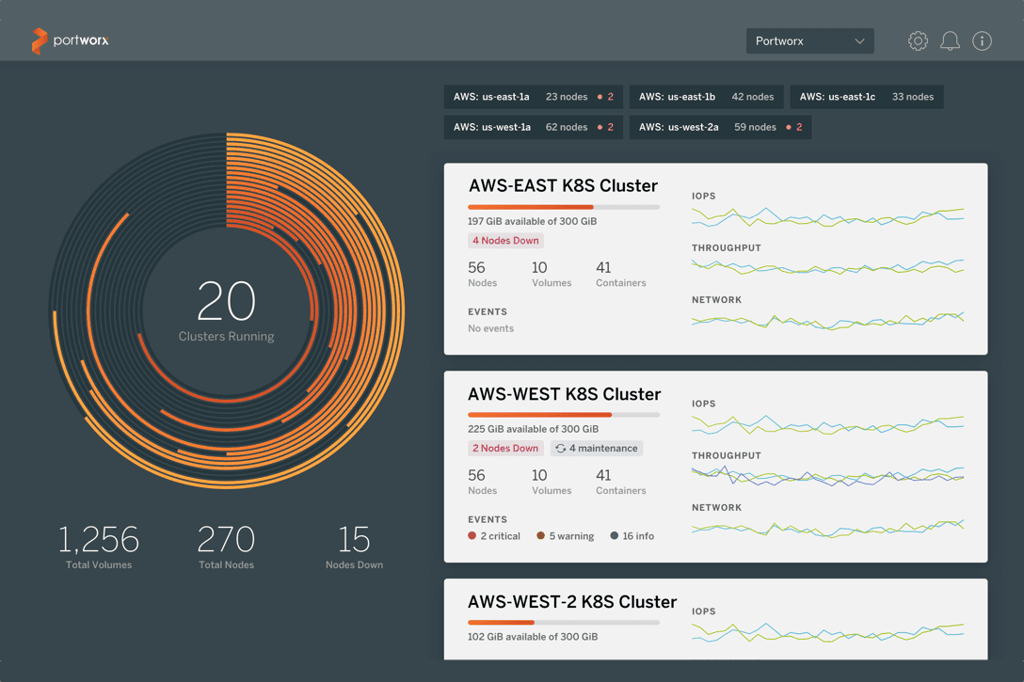Open the notifications bell icon
Screen dimensions: 1024x682
pos(950,41)
